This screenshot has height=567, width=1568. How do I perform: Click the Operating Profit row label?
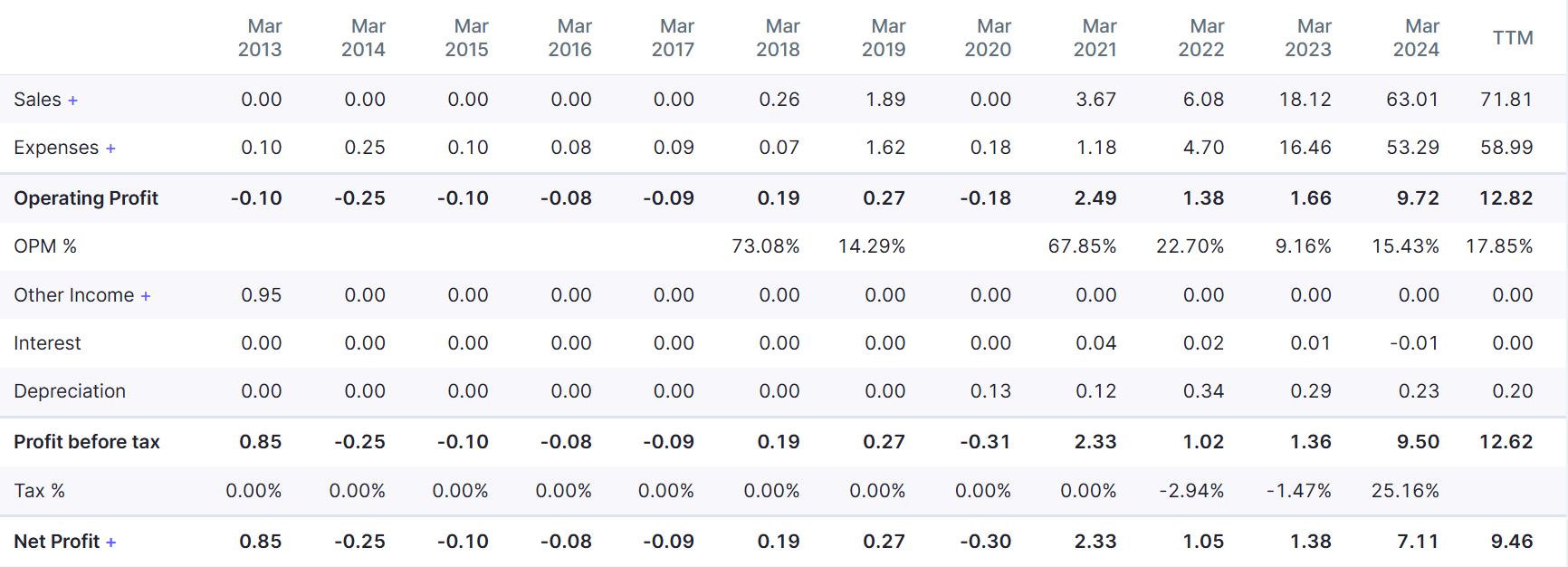click(x=86, y=198)
